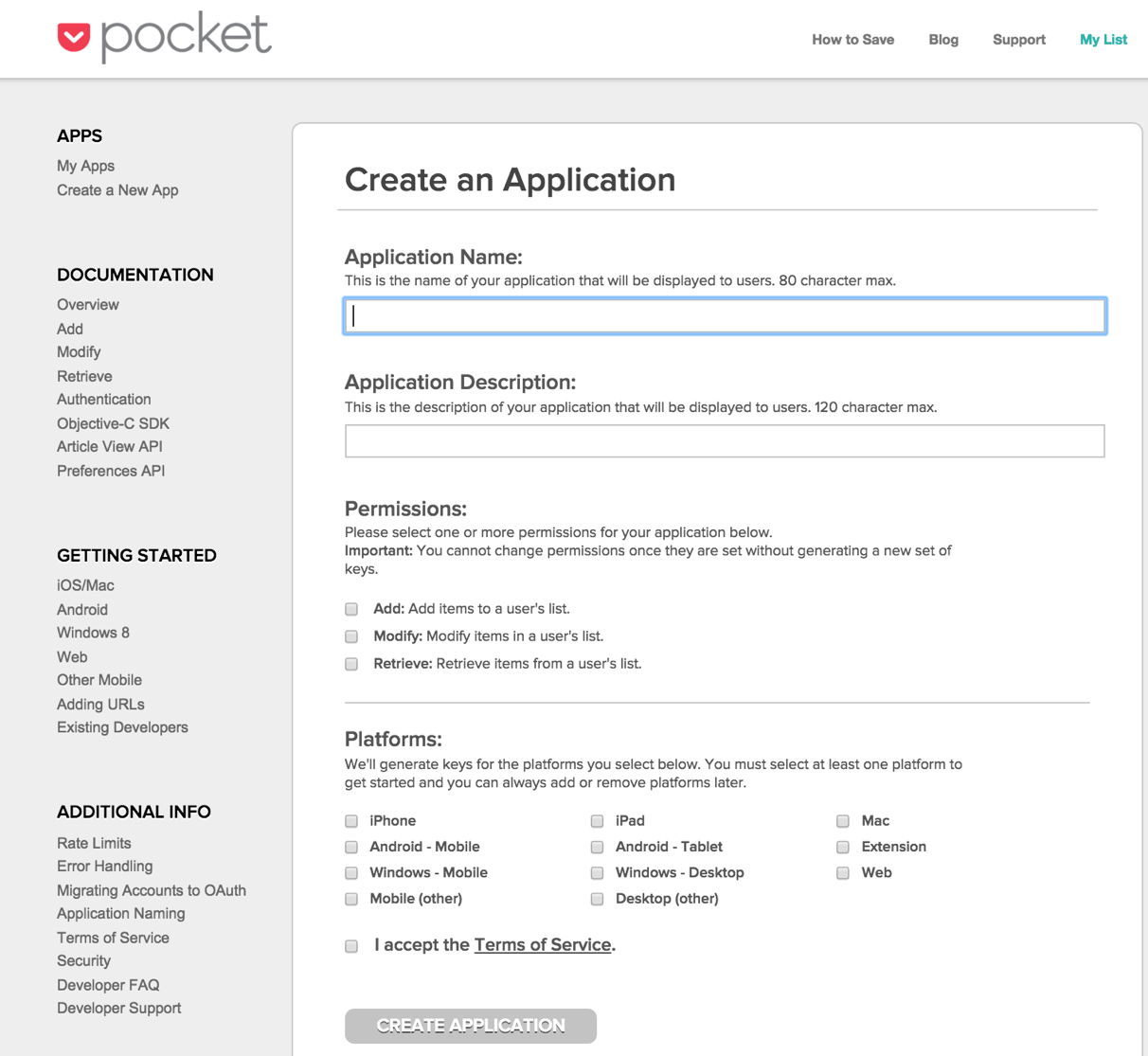1148x1056 pixels.
Task: Click the Create Application button
Action: click(471, 1026)
